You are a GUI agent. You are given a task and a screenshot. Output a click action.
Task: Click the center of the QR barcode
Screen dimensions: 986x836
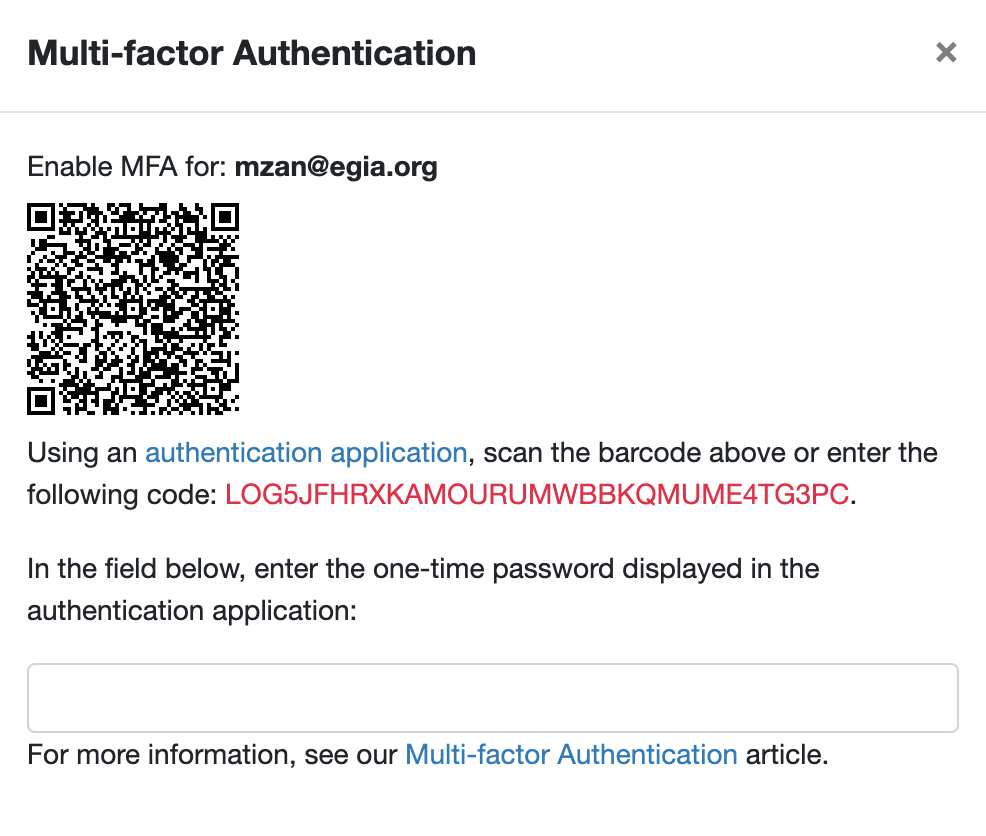pos(133,309)
